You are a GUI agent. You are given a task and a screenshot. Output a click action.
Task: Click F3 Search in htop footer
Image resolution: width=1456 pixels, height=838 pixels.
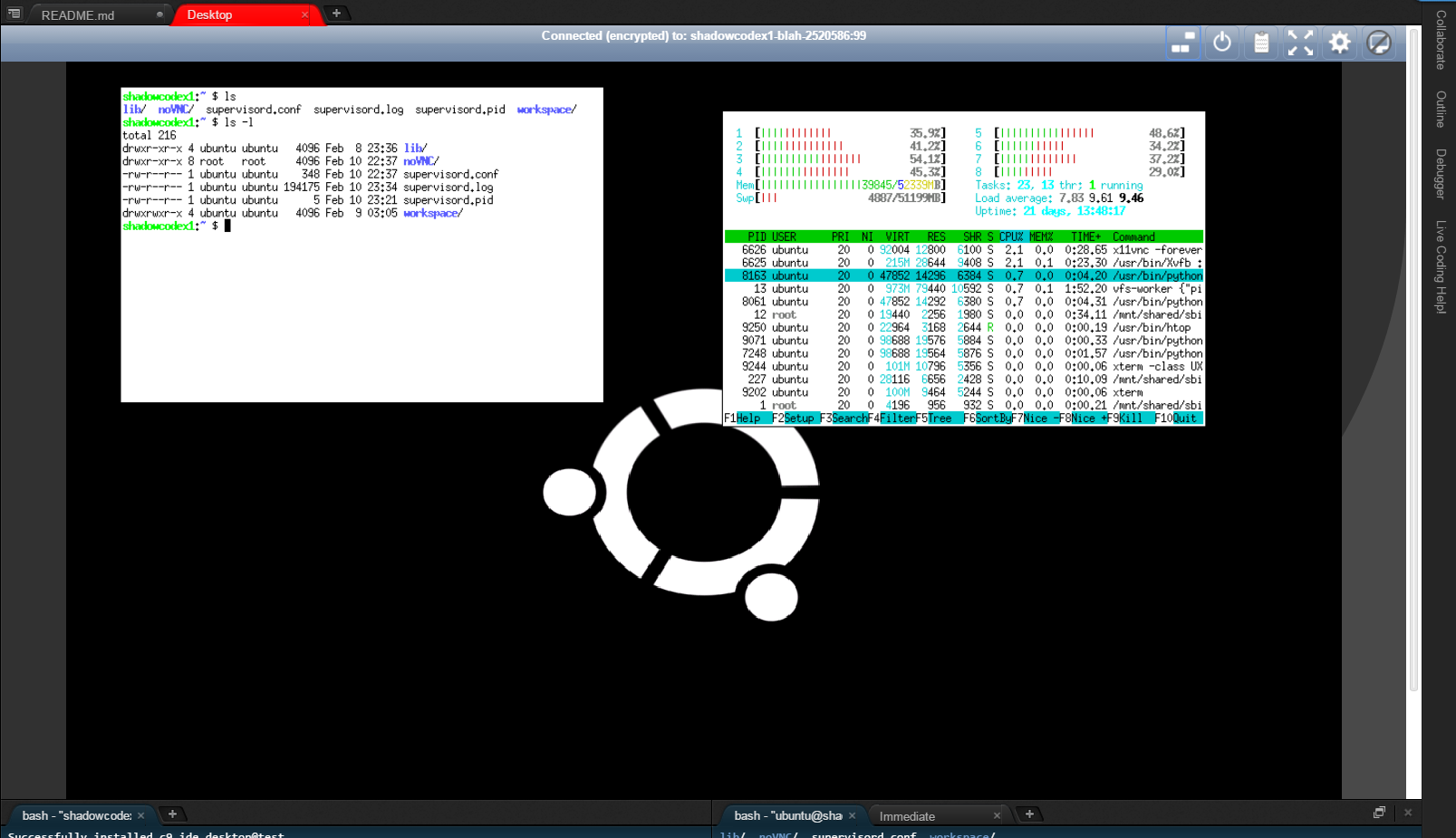tap(844, 419)
